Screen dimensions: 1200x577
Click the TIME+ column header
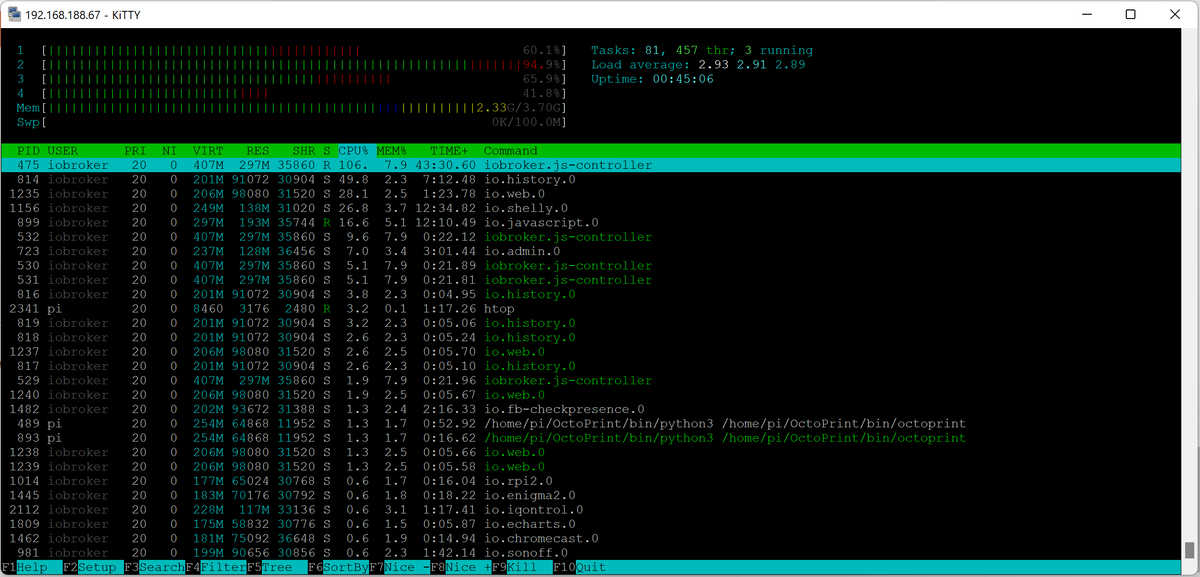point(450,151)
